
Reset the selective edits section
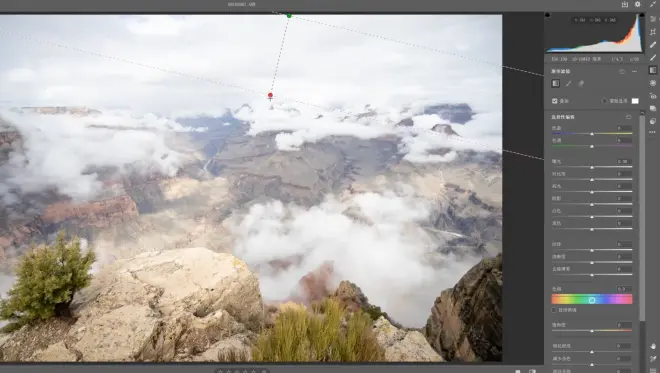pyautogui.click(x=628, y=117)
